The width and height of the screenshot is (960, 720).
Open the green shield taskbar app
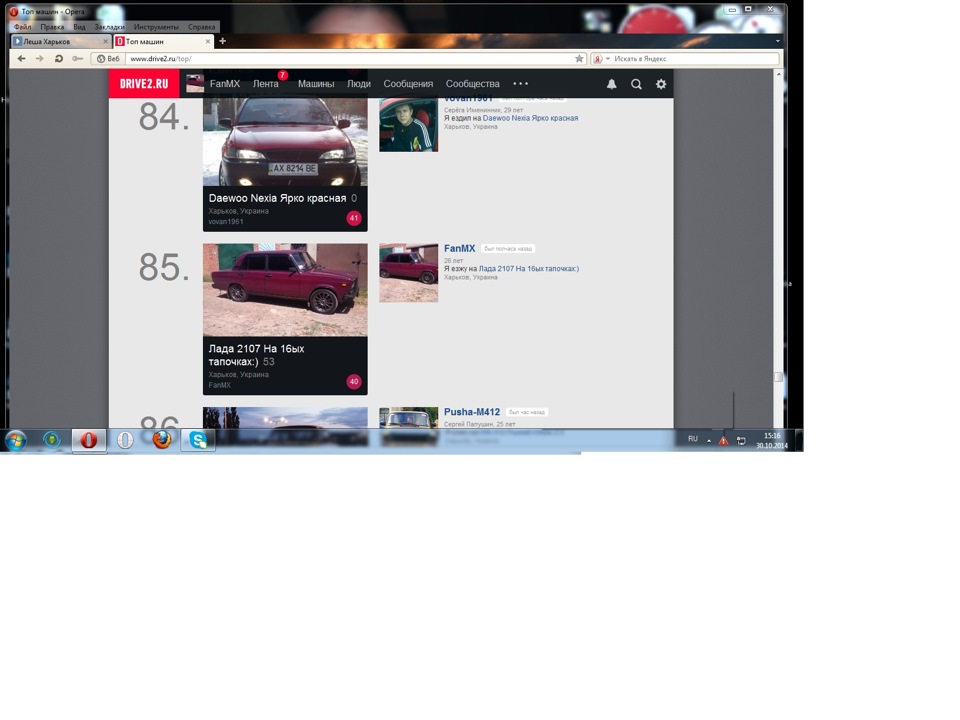(x=52, y=440)
